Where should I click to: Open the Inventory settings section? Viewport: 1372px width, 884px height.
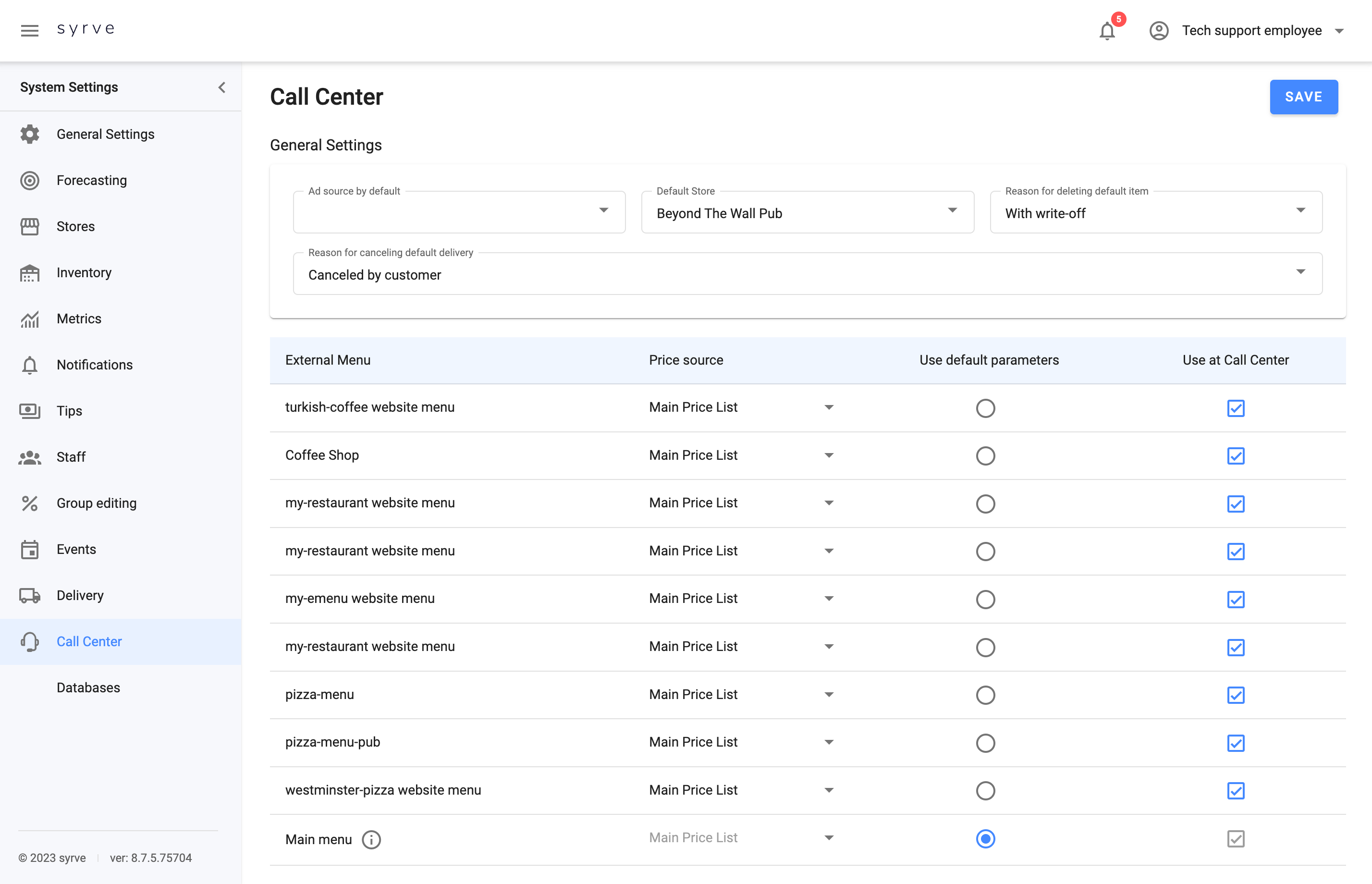[84, 273]
